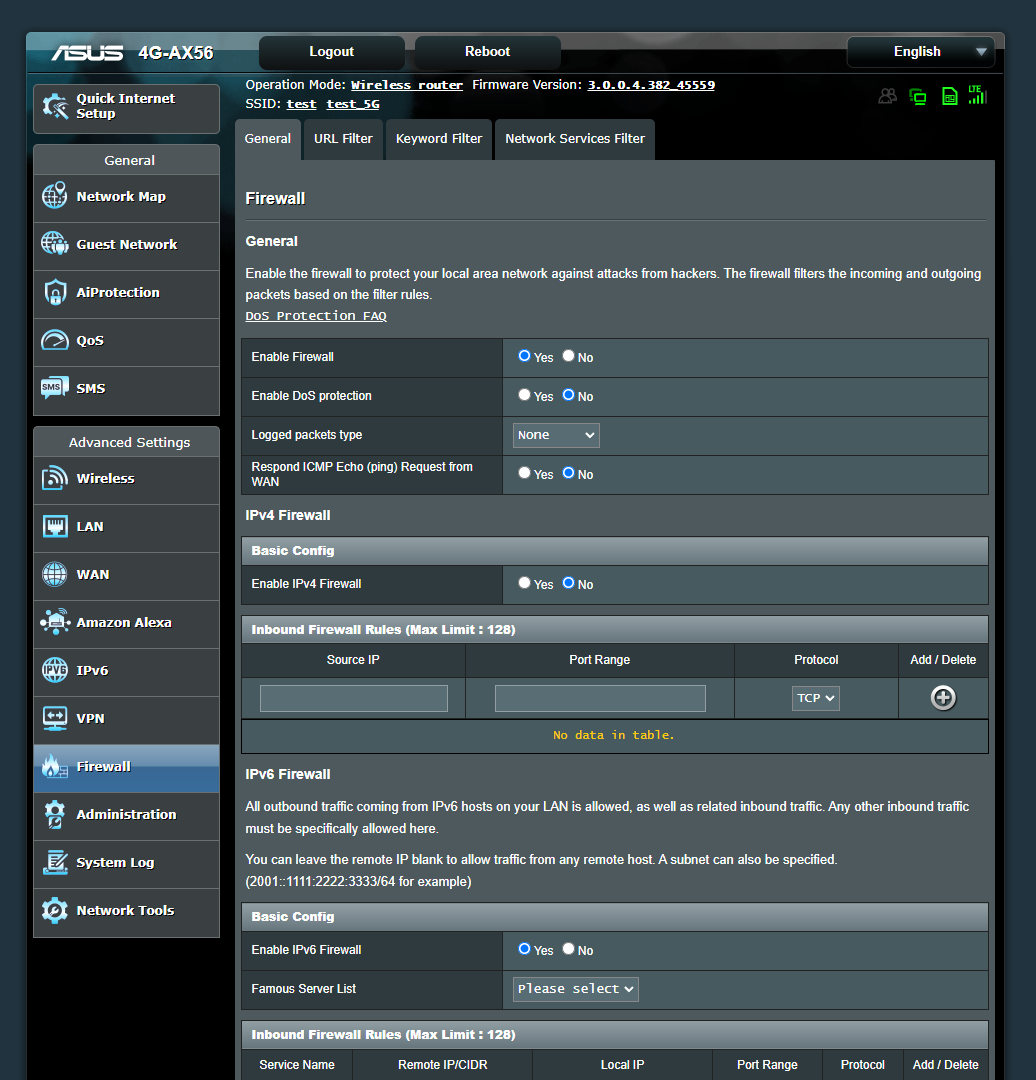Click the Network Tools icon
Viewport: 1036px width, 1080px height.
[54, 910]
